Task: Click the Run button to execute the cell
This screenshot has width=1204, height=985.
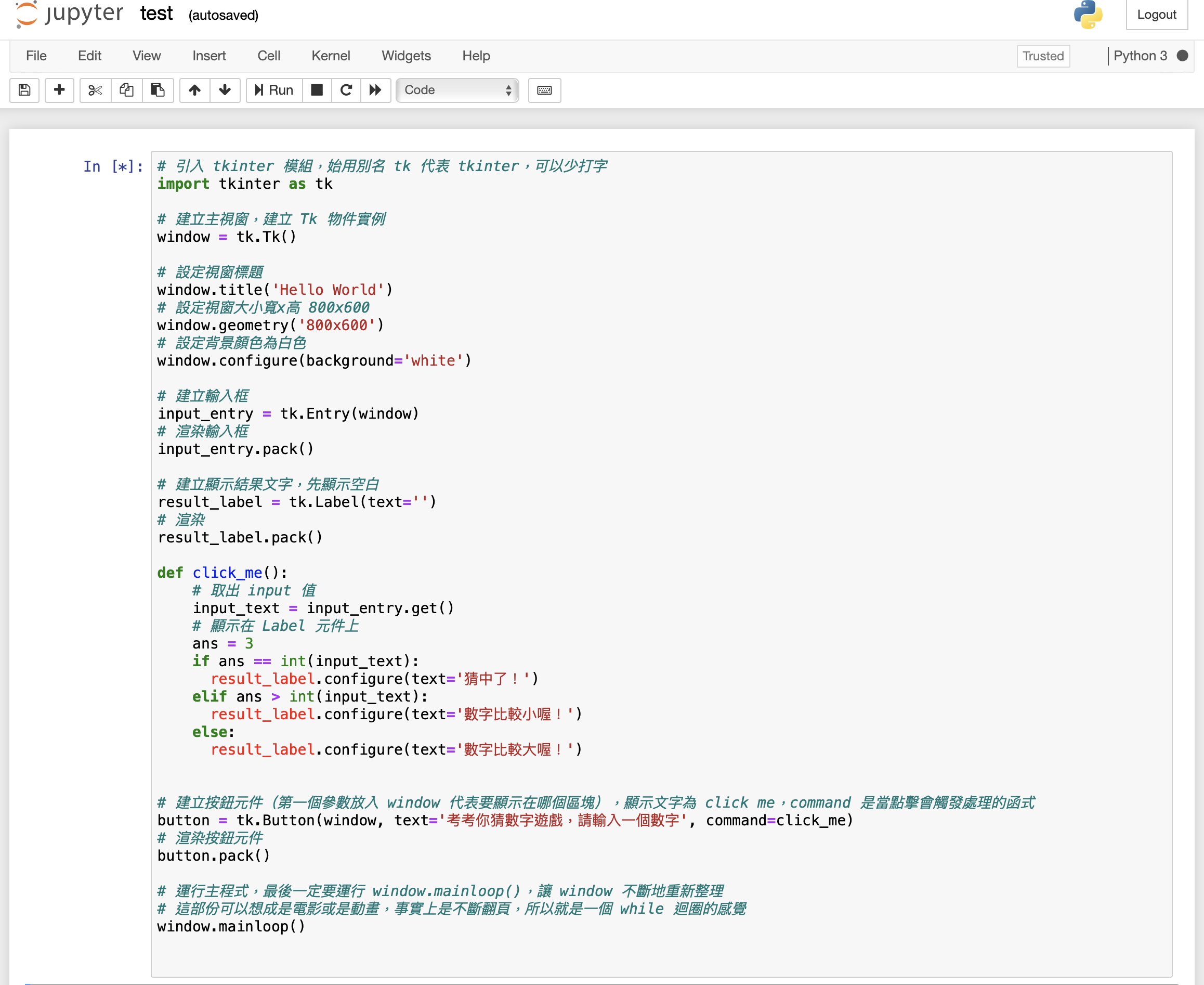Action: coord(273,90)
